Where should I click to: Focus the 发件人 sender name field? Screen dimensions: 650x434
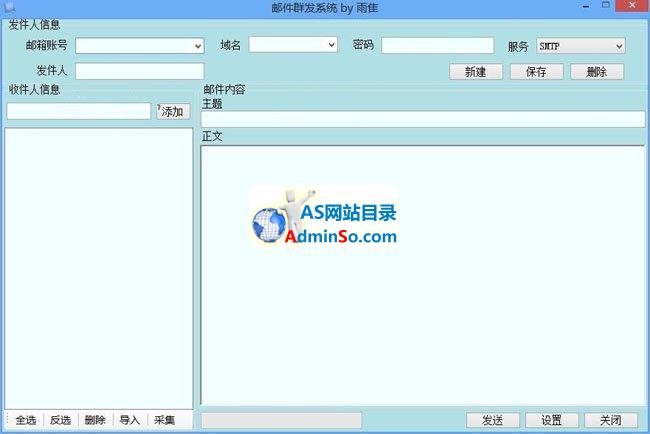click(140, 71)
